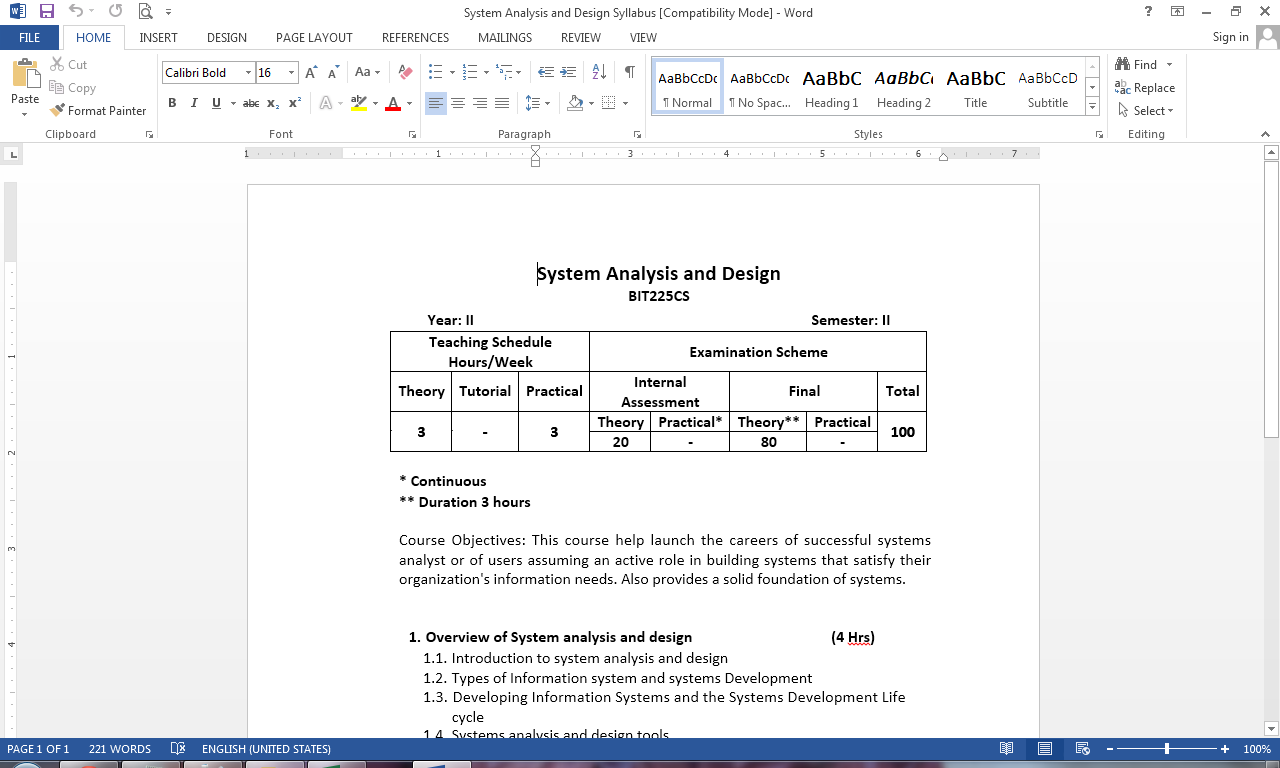Screen dimensions: 1280x768
Task: Open the Borders dropdown arrow
Action: pyautogui.click(x=625, y=103)
